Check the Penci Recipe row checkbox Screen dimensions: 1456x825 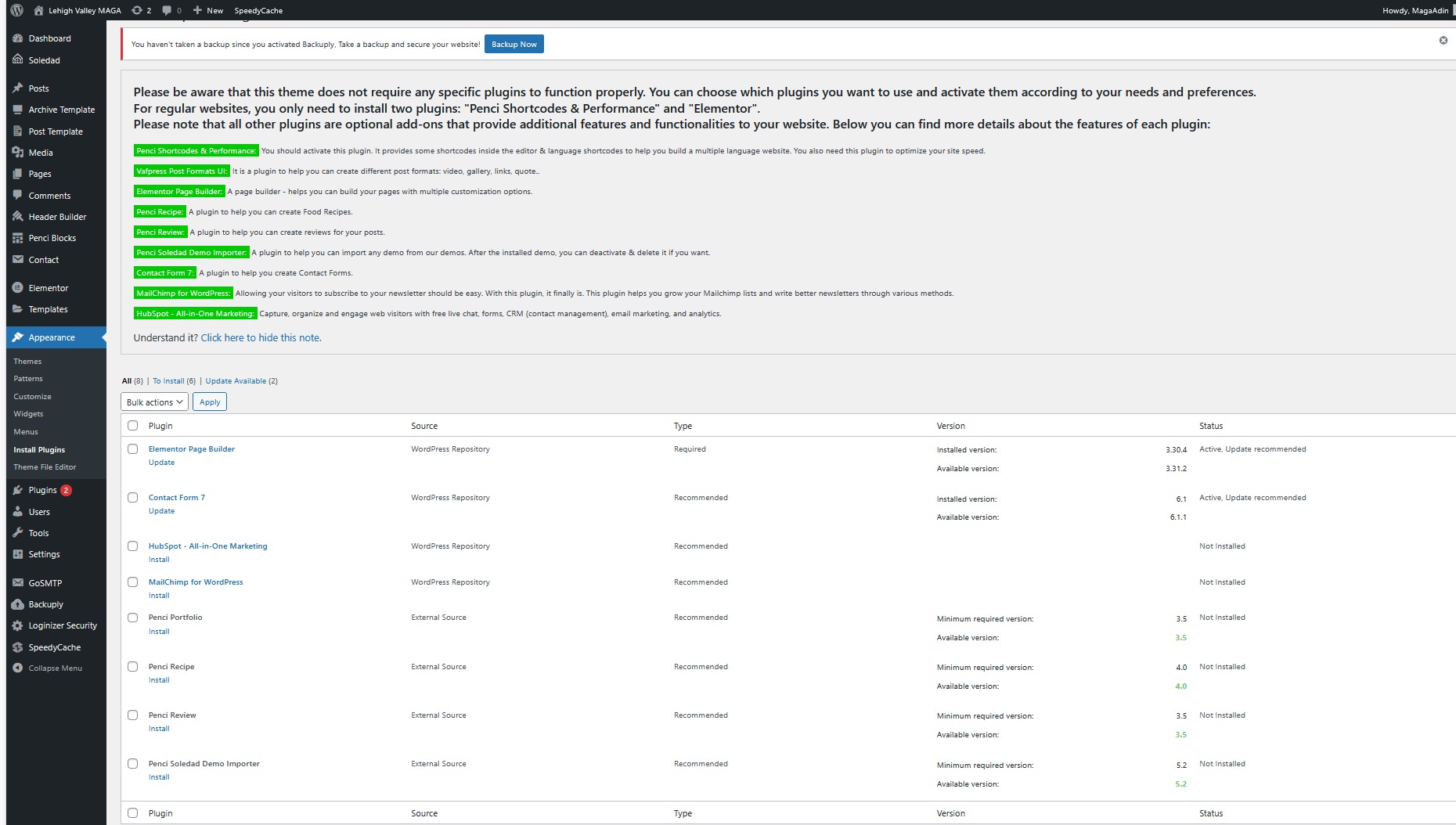tap(132, 667)
